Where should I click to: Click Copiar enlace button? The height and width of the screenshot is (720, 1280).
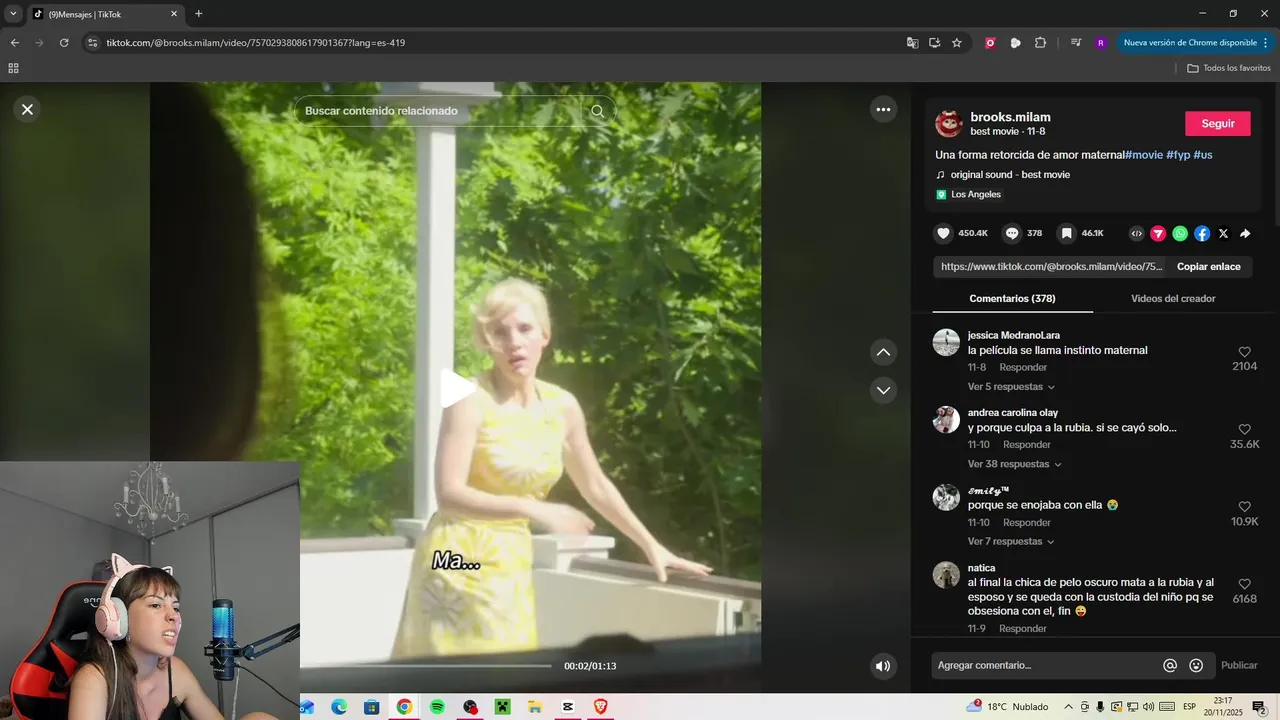pyautogui.click(x=1208, y=267)
